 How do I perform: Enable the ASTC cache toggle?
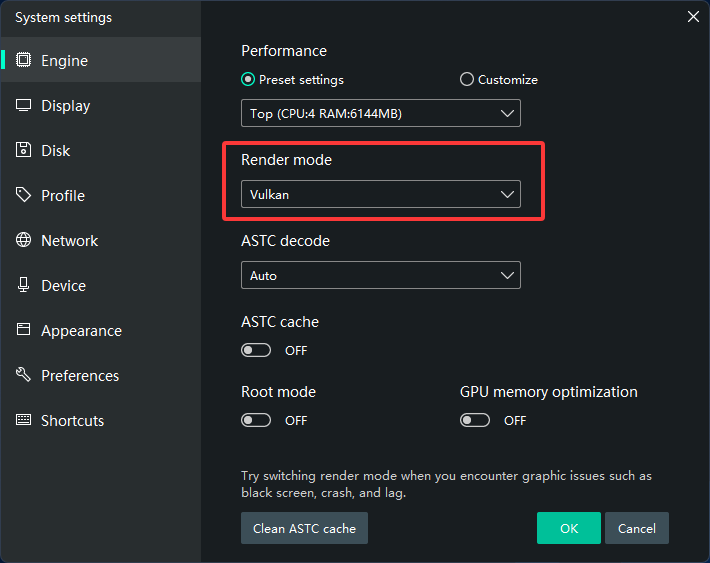pos(256,350)
